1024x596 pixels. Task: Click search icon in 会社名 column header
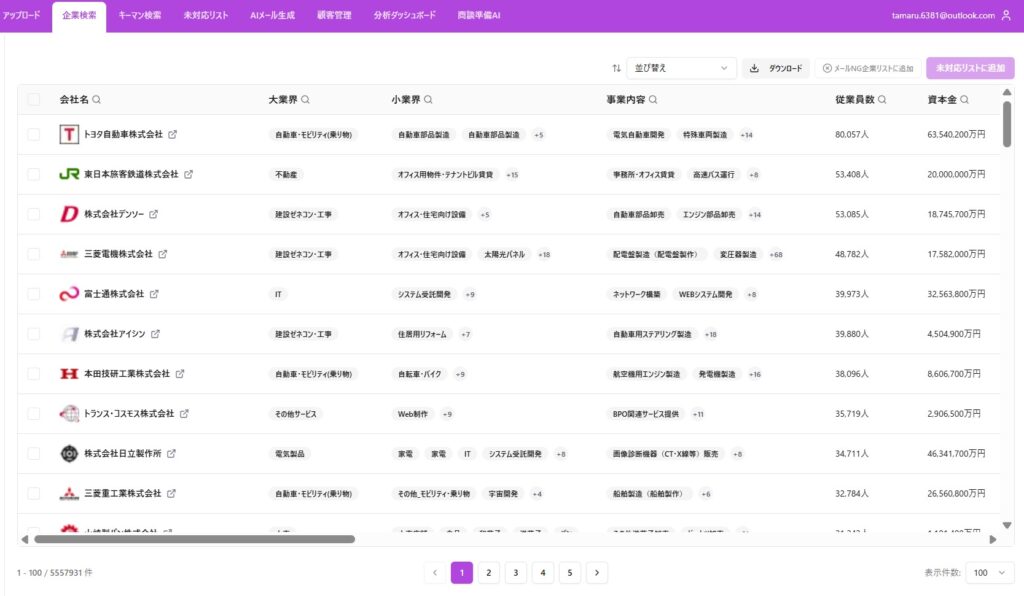coord(97,99)
